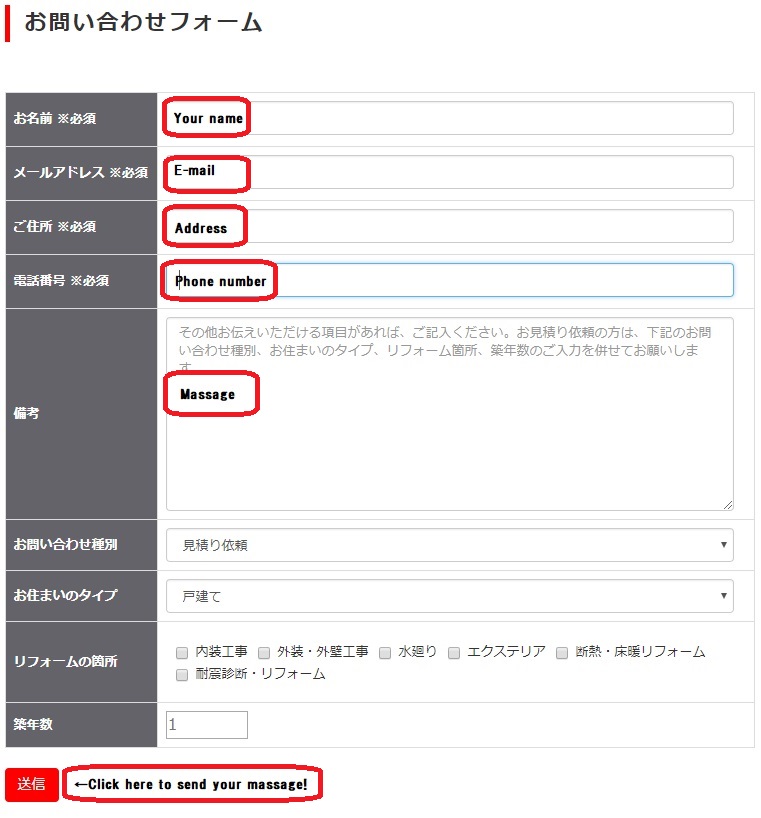Check the 耐震診断・リフォーム checkbox
Screen dimensions: 761x818
182,675
